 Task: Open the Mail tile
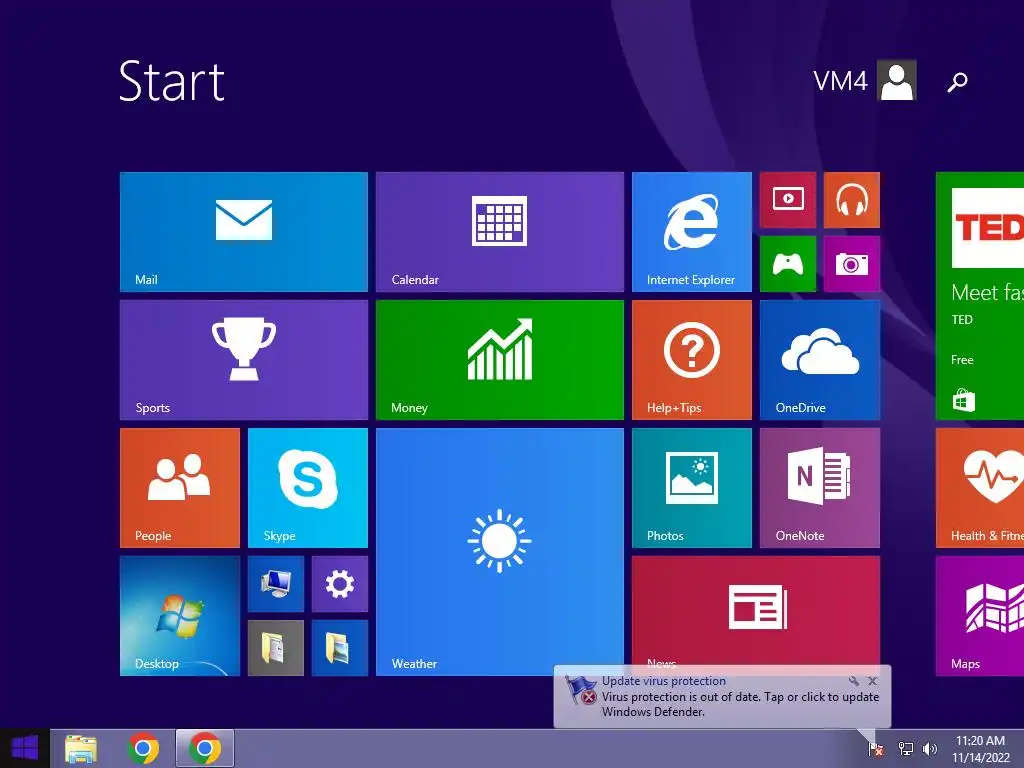pos(244,232)
